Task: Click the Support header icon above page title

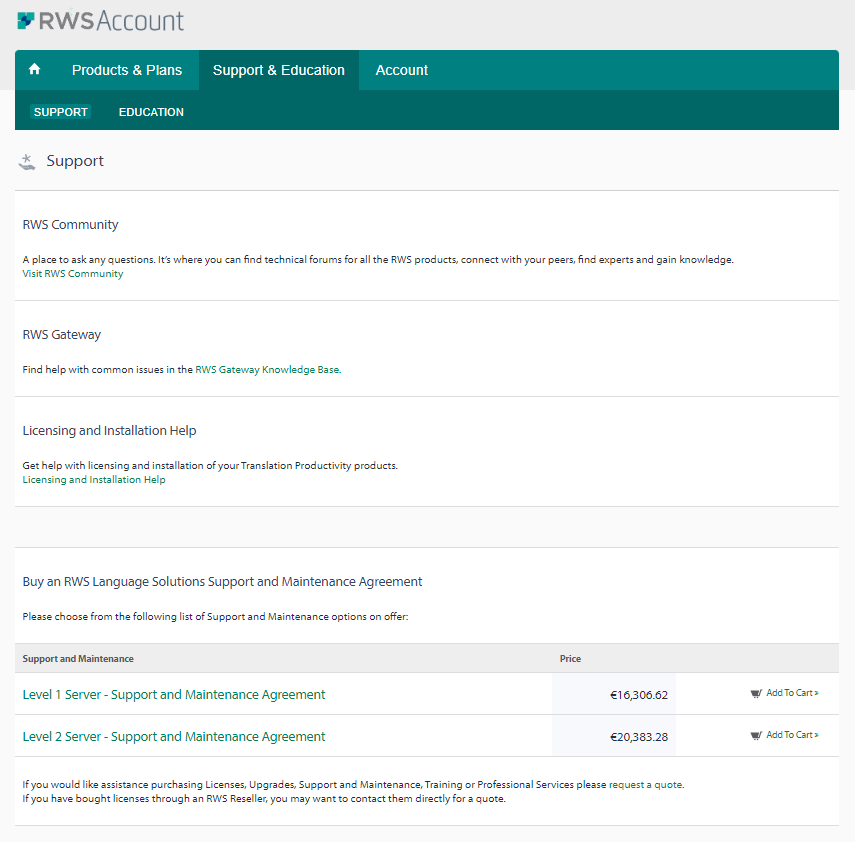Action: [27, 161]
